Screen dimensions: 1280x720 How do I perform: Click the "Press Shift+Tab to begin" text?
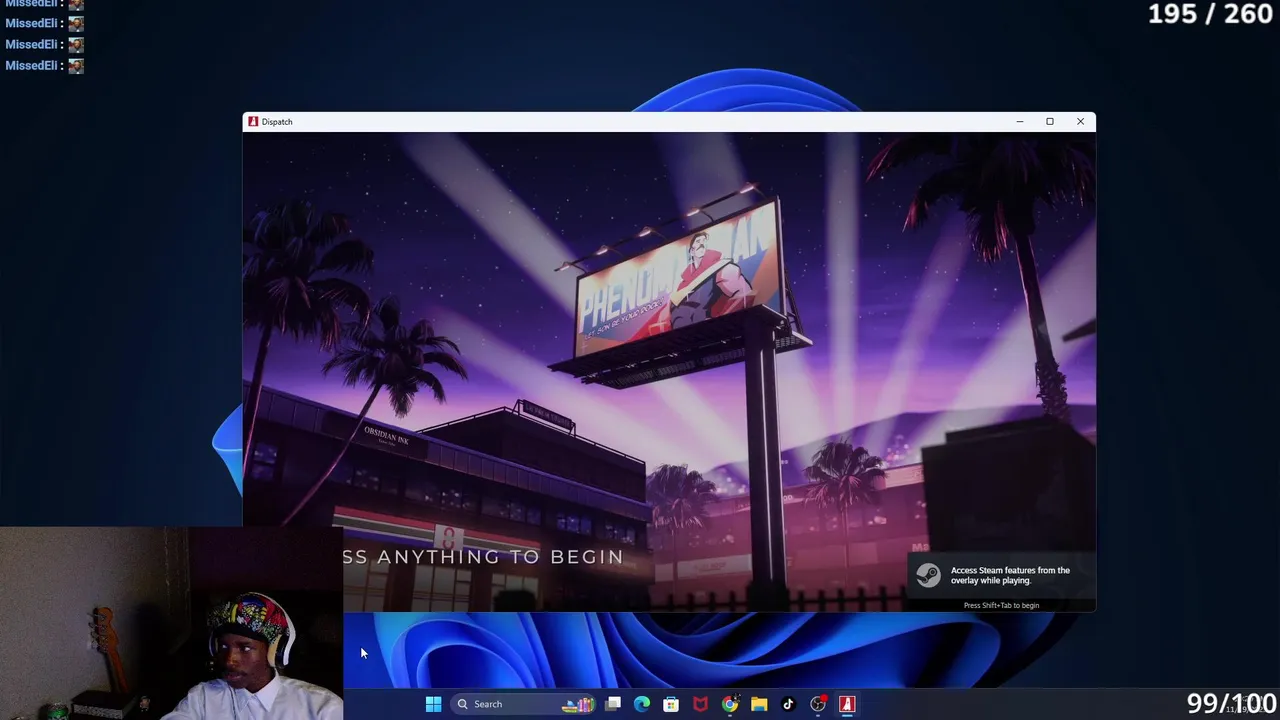[1001, 605]
